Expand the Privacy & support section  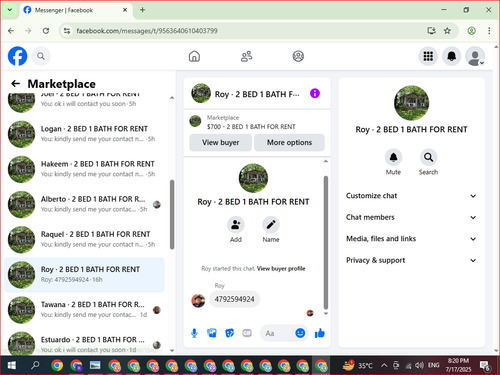[411, 260]
